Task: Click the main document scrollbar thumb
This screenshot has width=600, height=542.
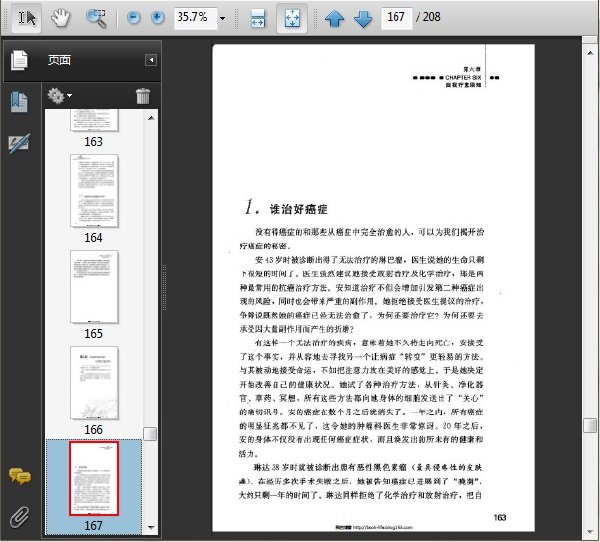Action: 590,426
